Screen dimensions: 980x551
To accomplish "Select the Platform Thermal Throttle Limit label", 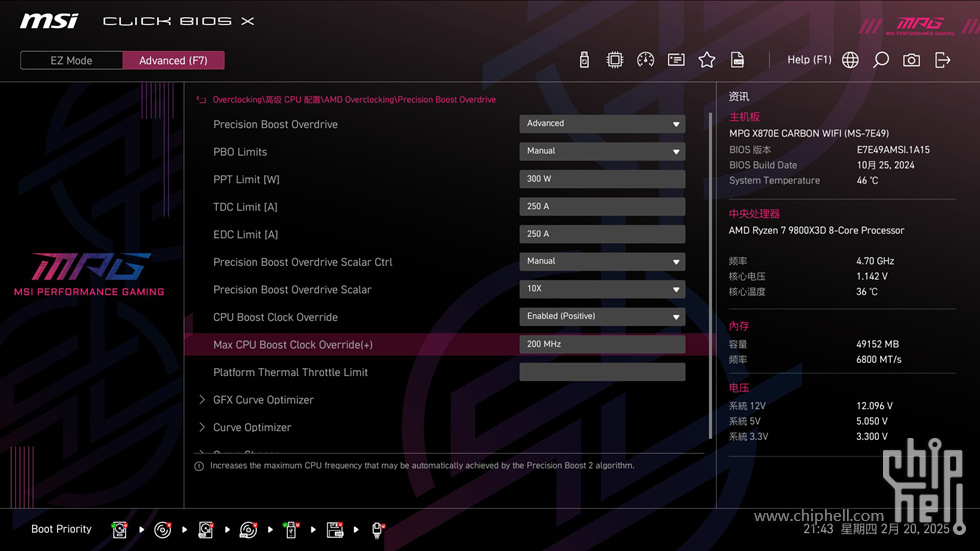I will pos(290,372).
